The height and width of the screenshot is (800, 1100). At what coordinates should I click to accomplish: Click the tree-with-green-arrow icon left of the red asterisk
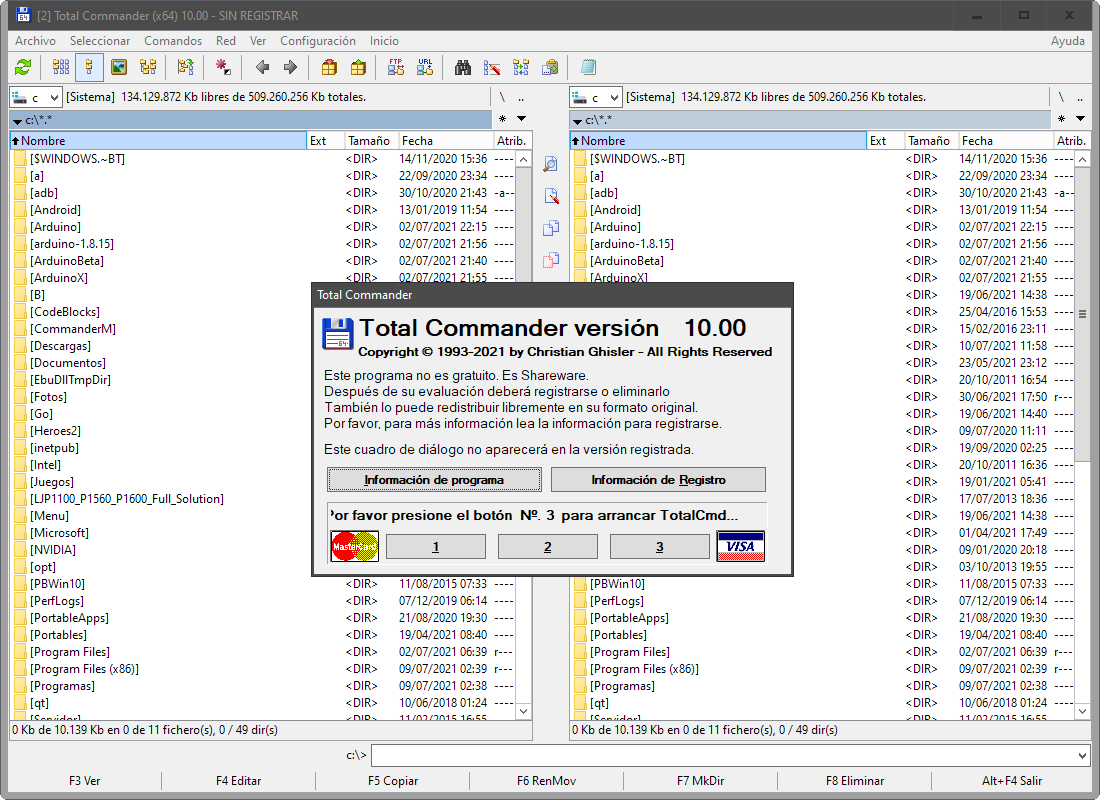(185, 67)
